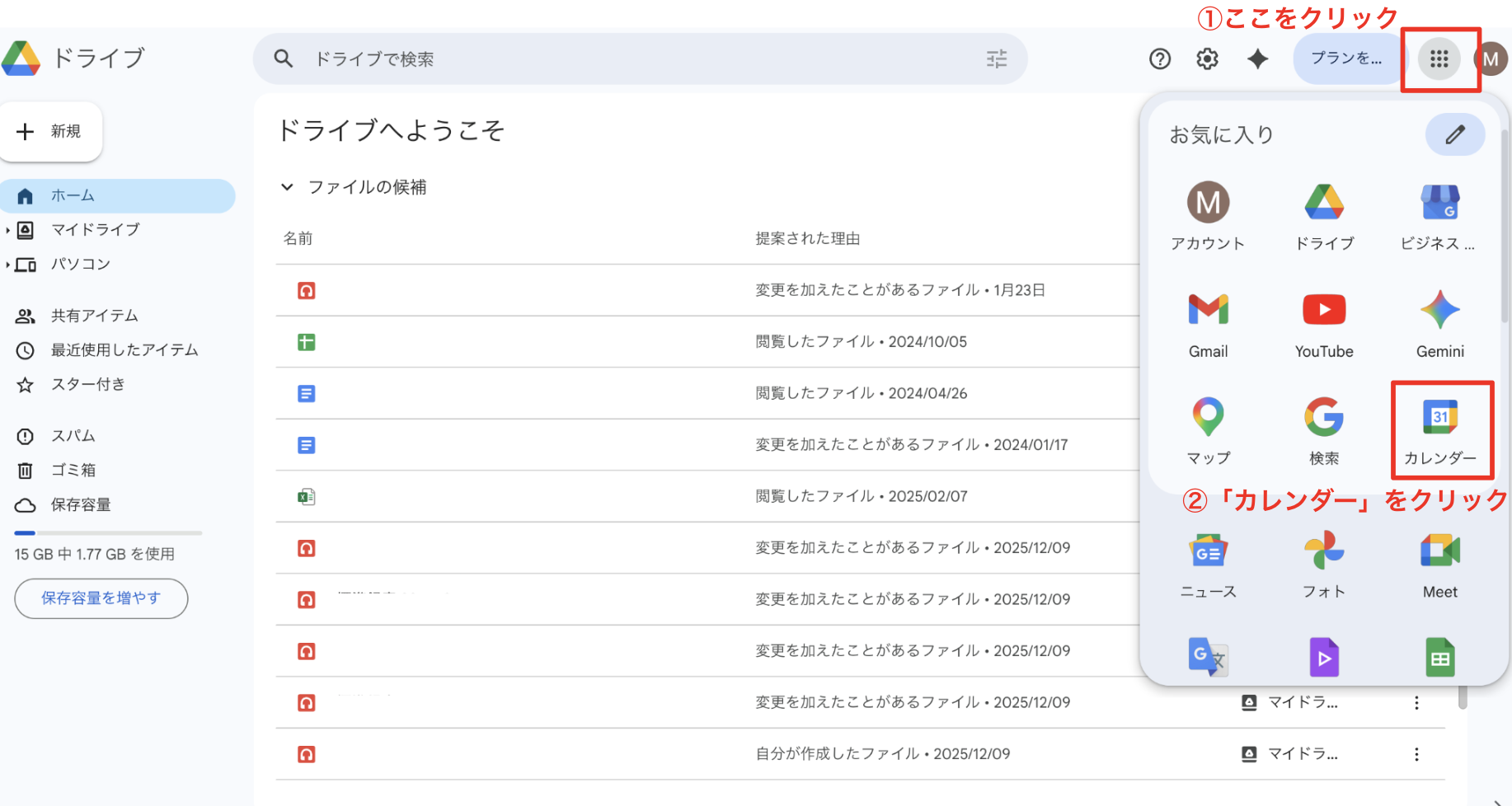Open the Excel file from 2025/02/07
Viewport: 1512px width, 806px height.
tap(707, 496)
